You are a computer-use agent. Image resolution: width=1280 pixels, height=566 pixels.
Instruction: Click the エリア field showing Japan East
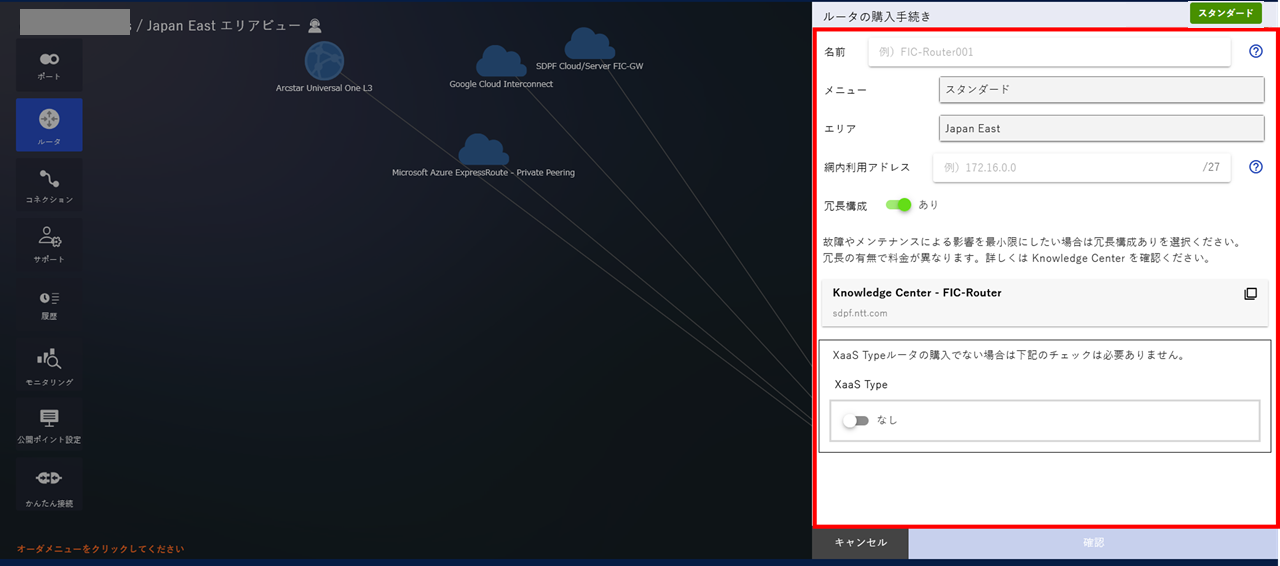pos(1102,128)
